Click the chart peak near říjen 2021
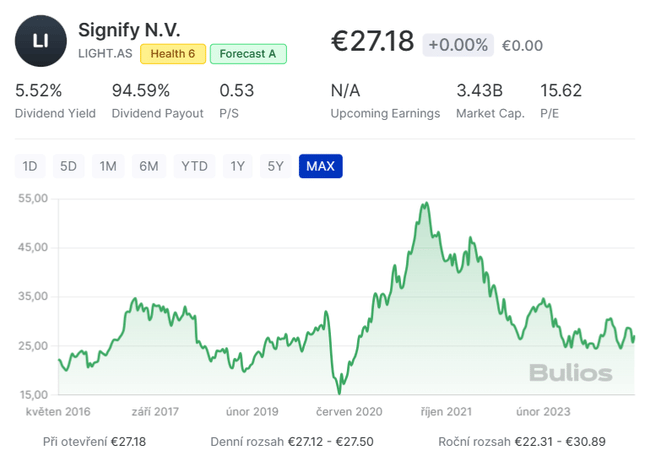The width and height of the screenshot is (650, 467). [x=425, y=205]
